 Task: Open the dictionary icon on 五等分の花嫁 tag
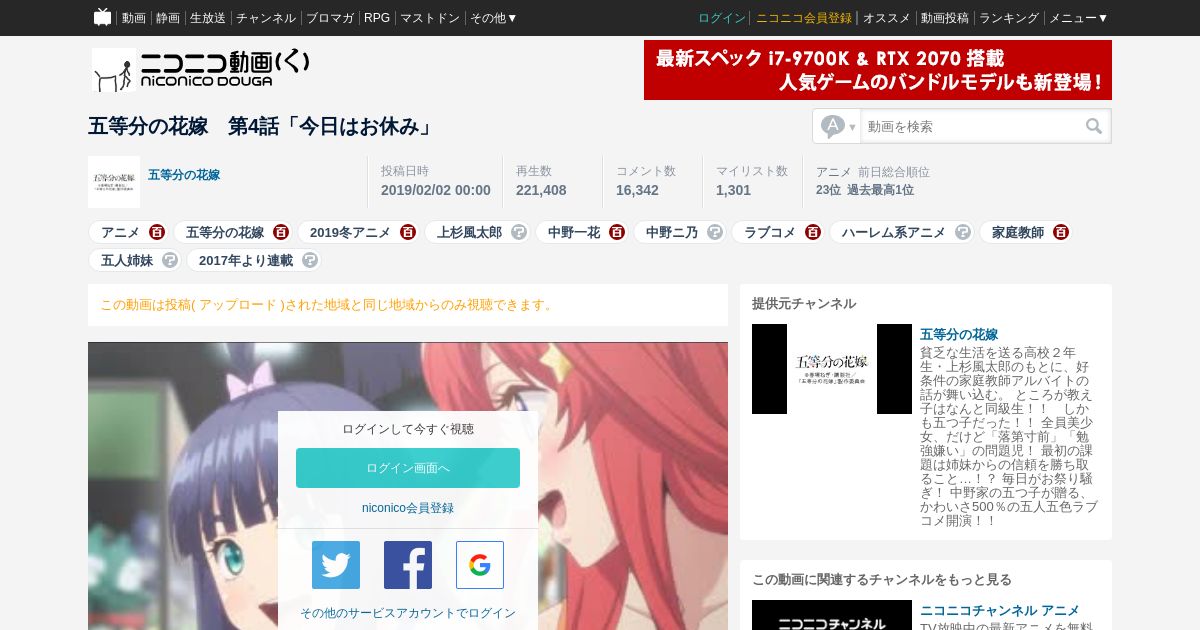(281, 232)
